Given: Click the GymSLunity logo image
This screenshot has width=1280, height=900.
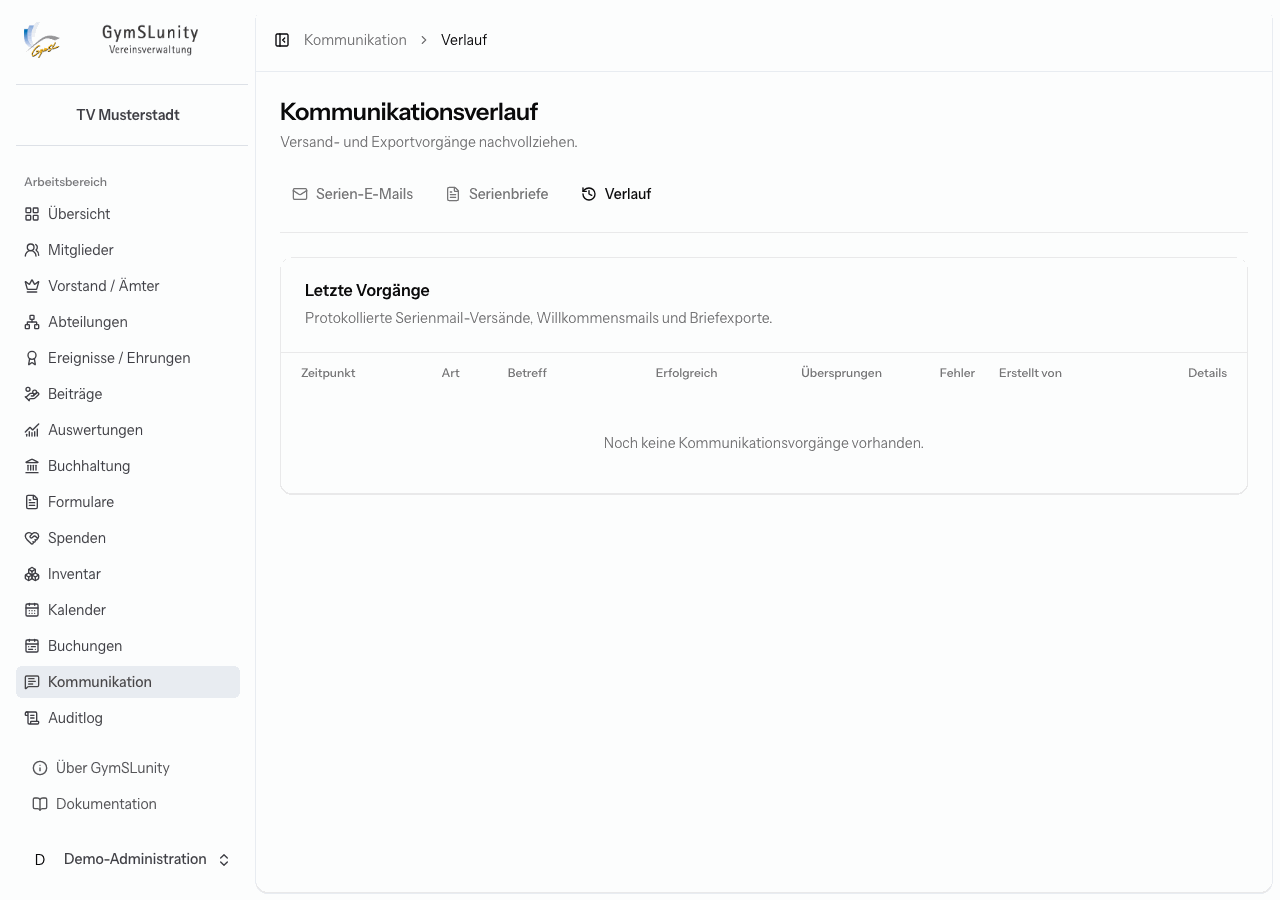Looking at the screenshot, I should (x=42, y=41).
